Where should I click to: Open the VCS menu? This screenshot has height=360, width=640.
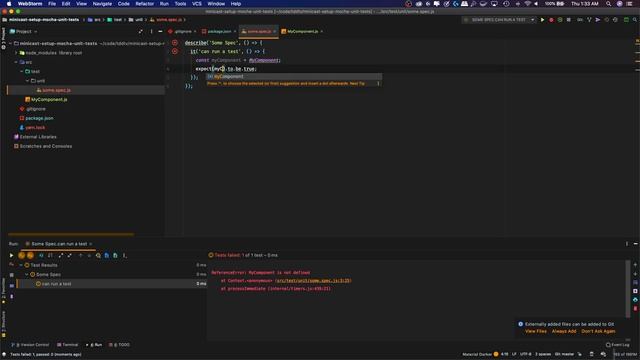pos(197,4)
